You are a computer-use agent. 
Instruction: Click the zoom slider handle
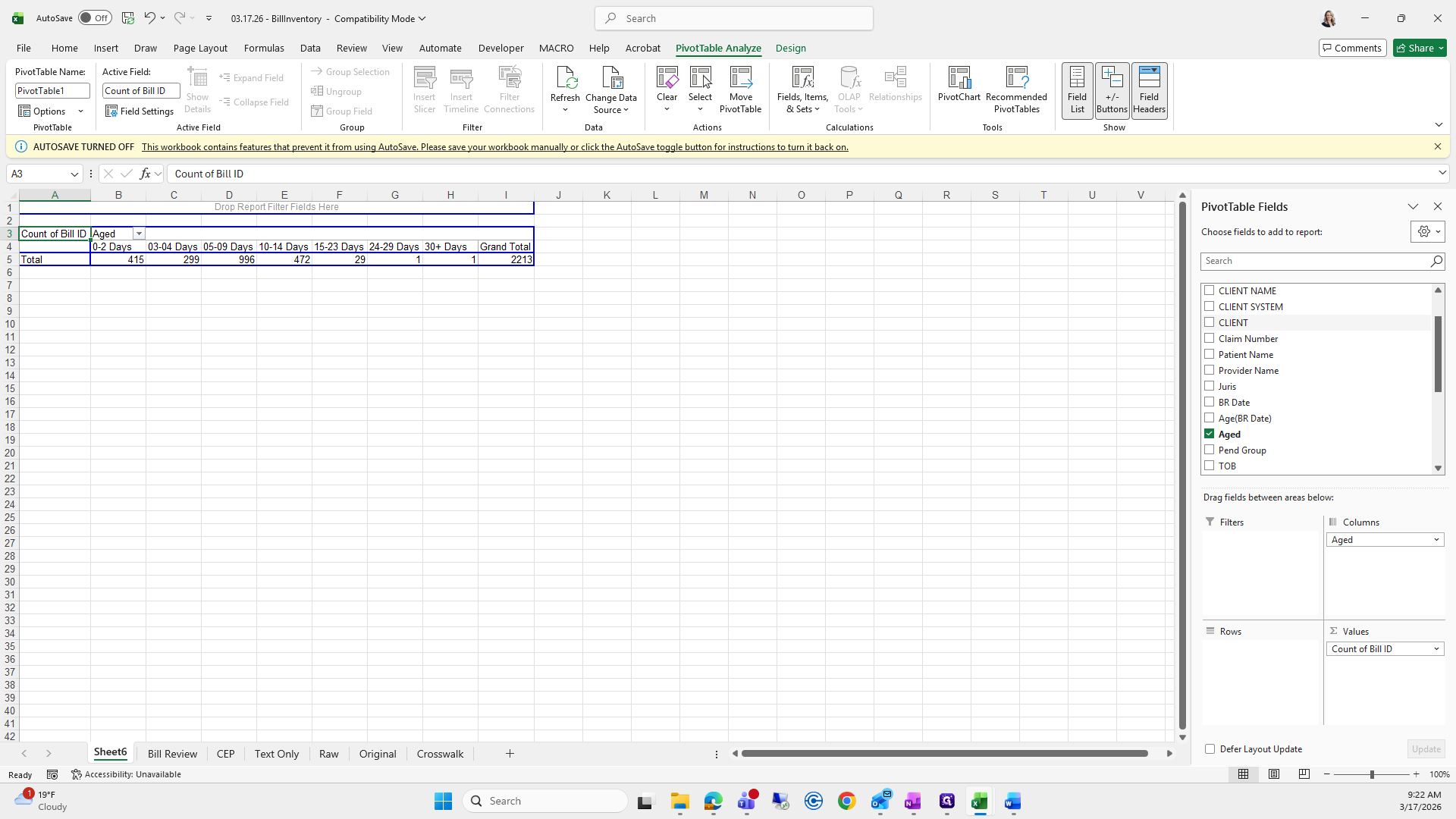click(x=1371, y=774)
